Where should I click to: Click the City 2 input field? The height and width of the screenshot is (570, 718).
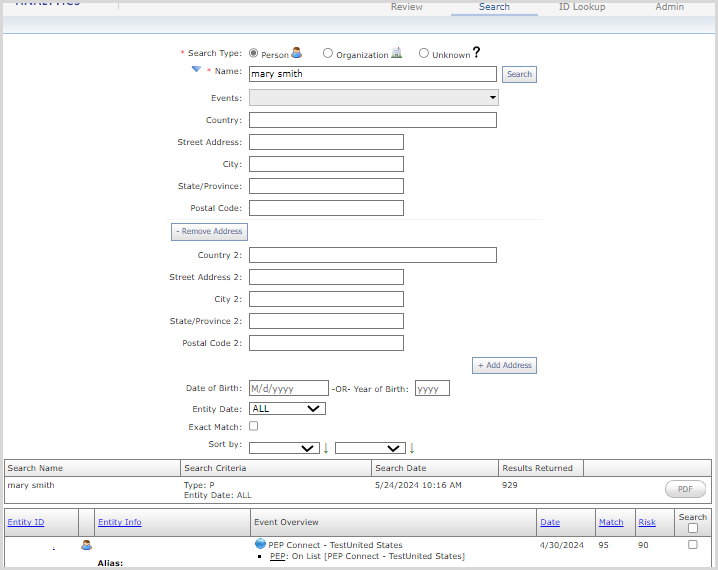[326, 299]
